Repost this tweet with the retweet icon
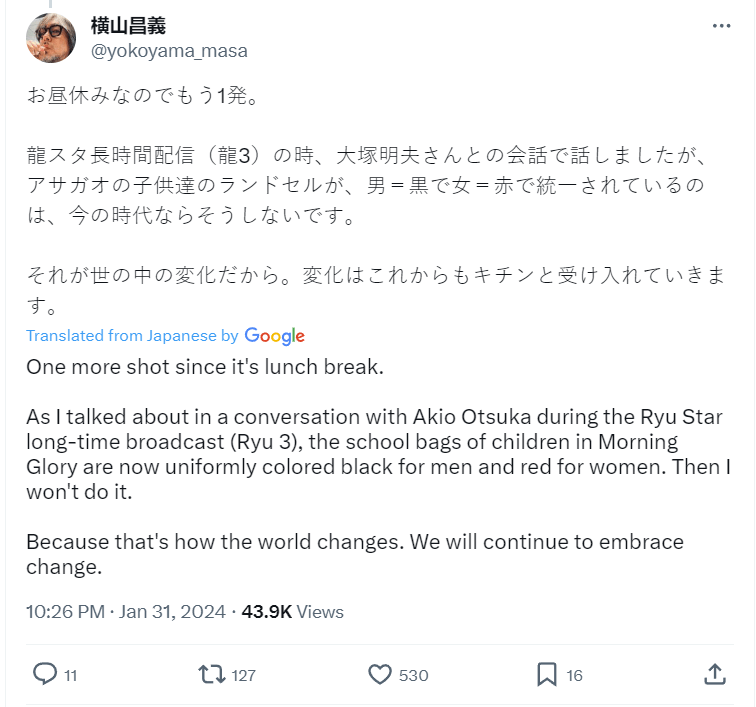The image size is (756, 707). (212, 675)
